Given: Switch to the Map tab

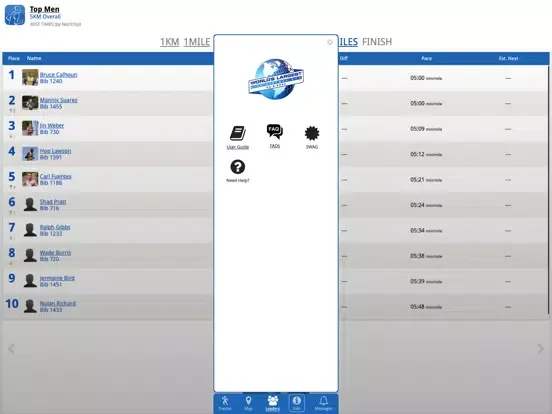Looking at the screenshot, I should (248, 403).
